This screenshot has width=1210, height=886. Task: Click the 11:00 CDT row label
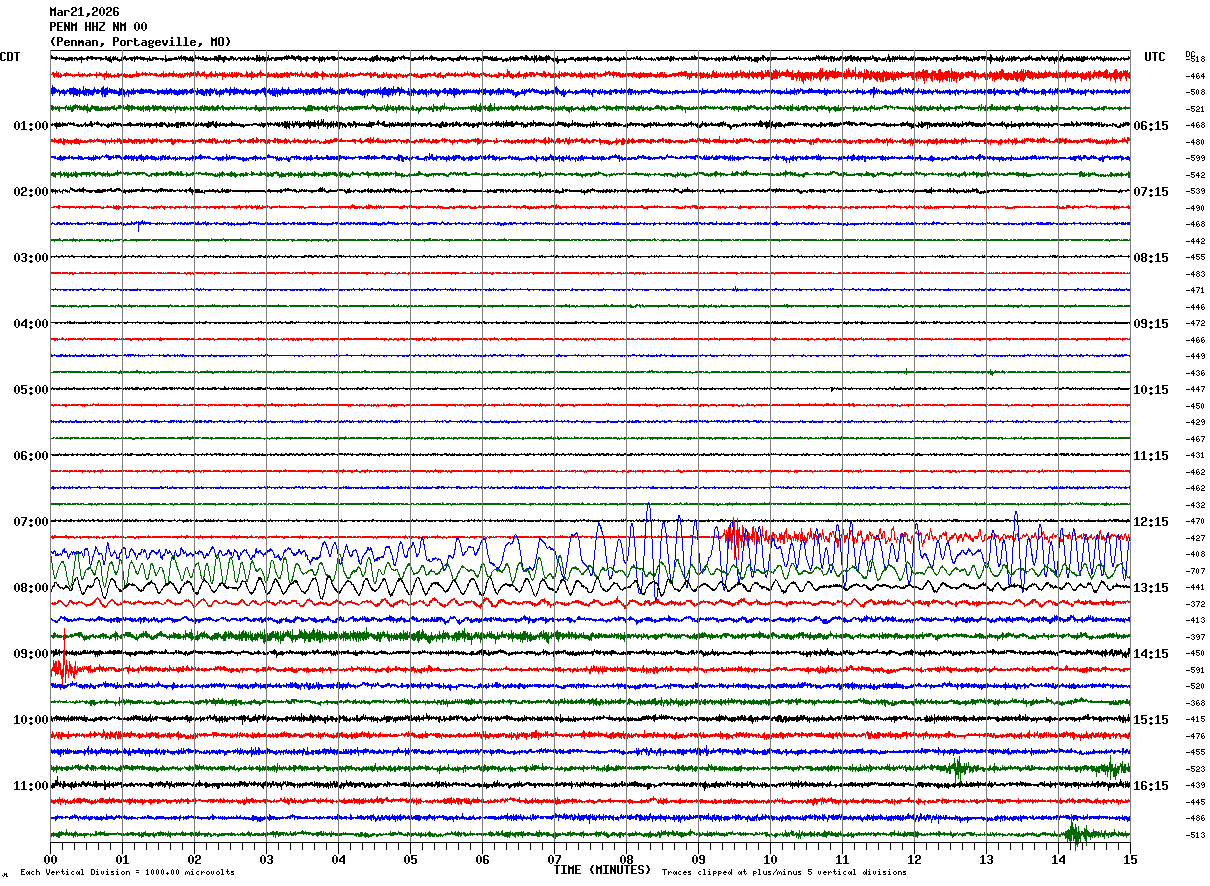(x=30, y=786)
